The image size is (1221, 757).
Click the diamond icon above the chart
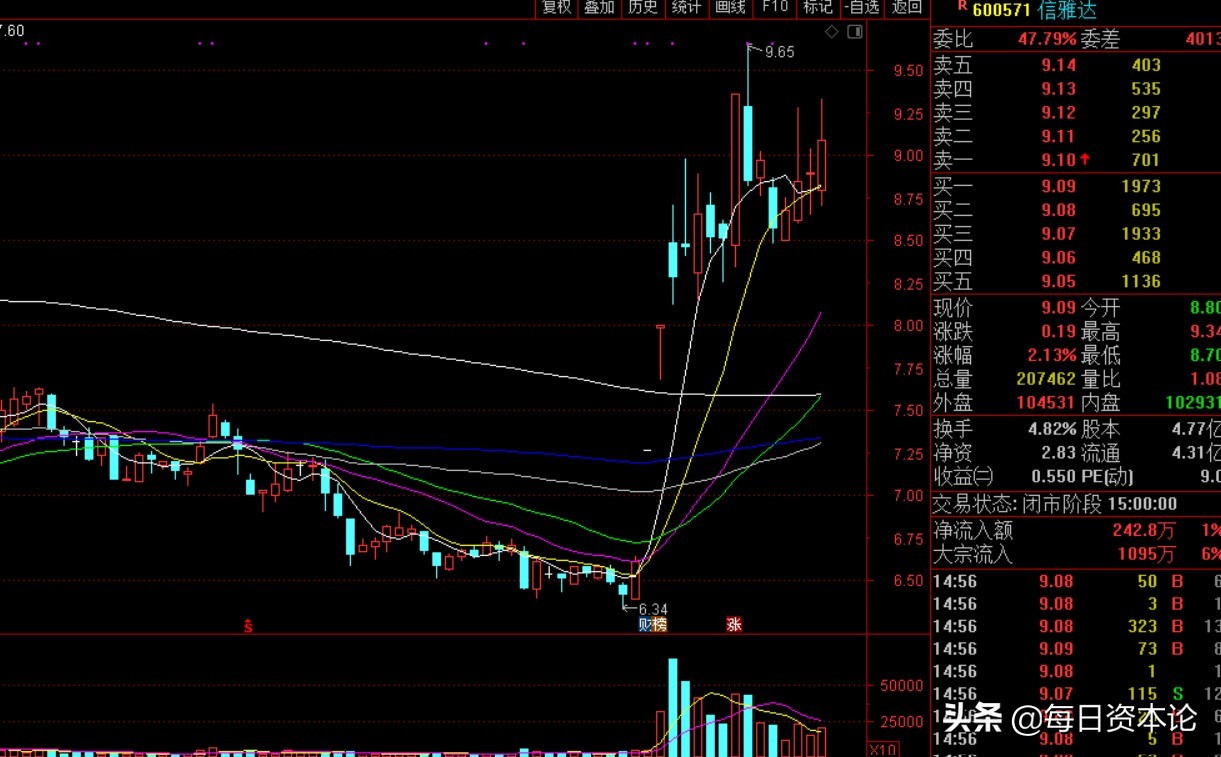pyautogui.click(x=832, y=32)
